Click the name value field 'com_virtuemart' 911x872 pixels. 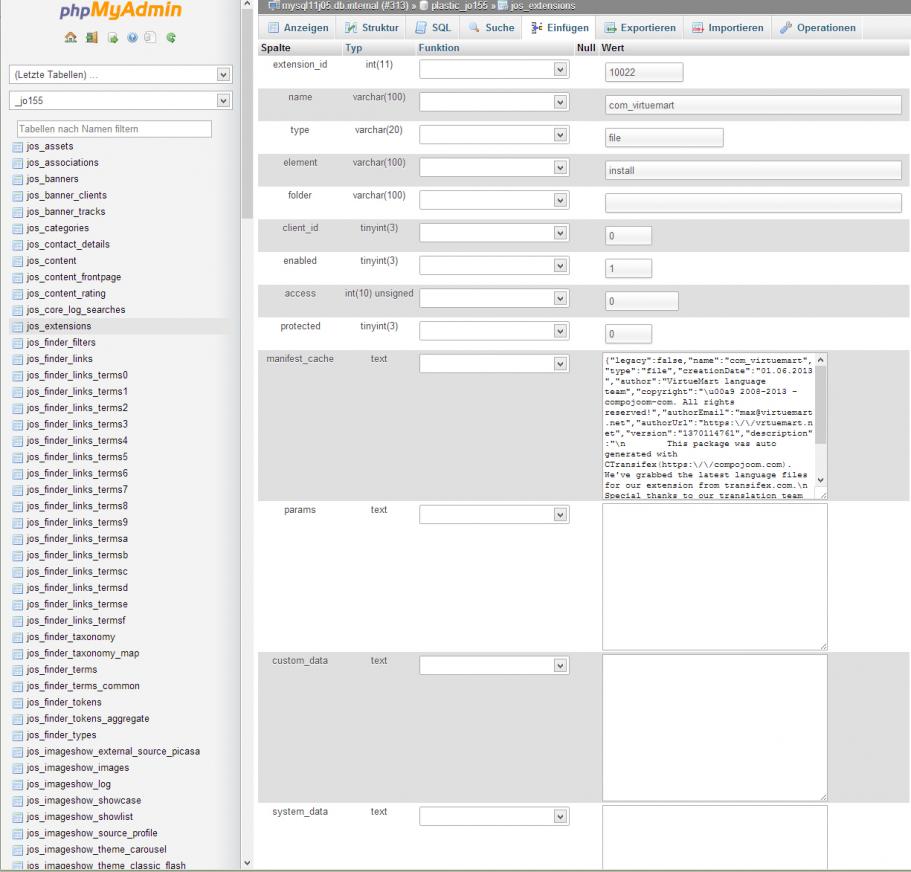point(753,104)
